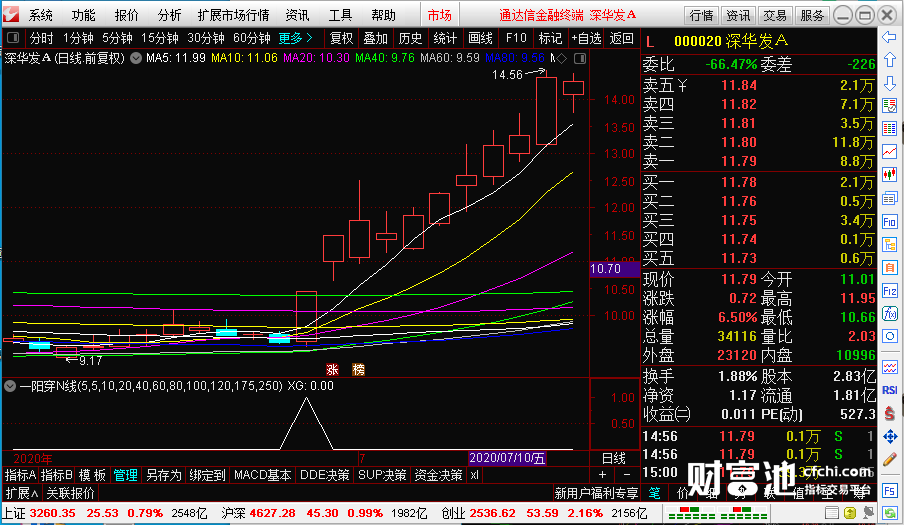The height and width of the screenshot is (525, 904).
Task: Click the F5 sidebar icon
Action: (889, 491)
